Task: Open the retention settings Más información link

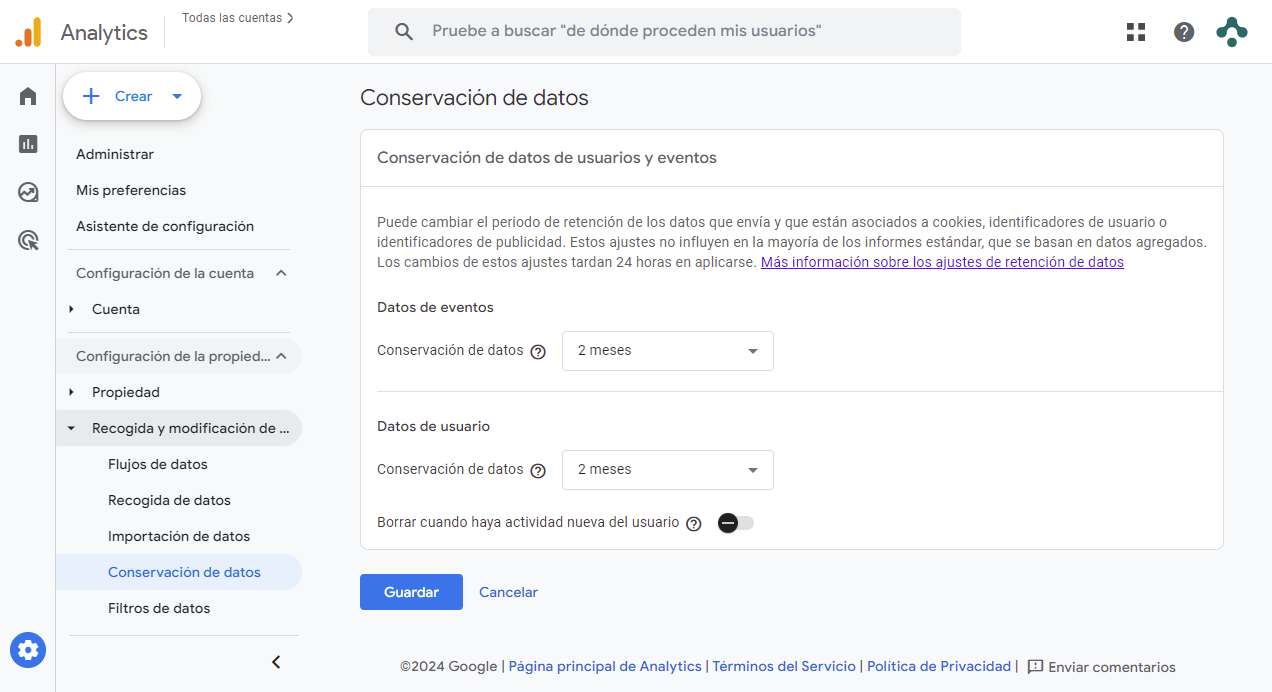Action: [941, 261]
